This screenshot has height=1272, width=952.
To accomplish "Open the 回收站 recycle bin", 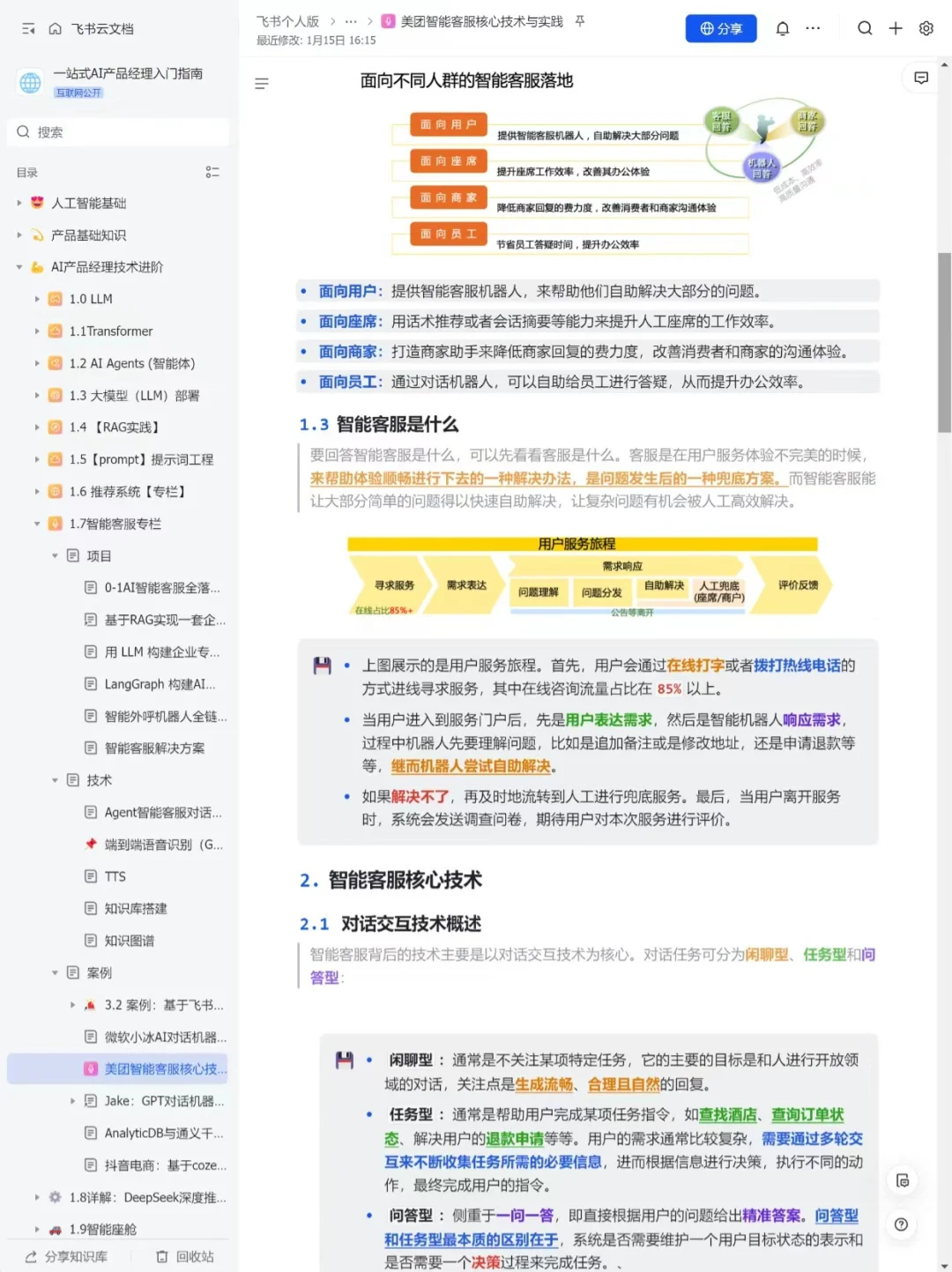I will [x=185, y=1257].
